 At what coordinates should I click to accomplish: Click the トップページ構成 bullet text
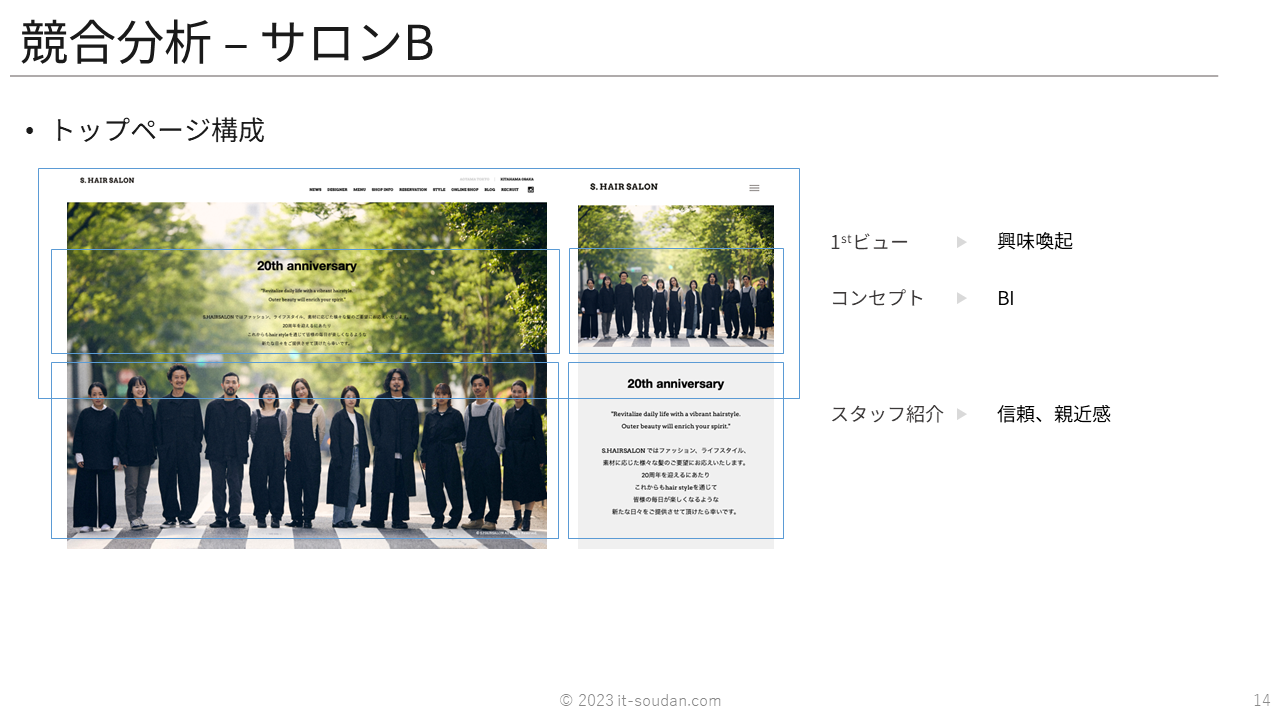(157, 130)
